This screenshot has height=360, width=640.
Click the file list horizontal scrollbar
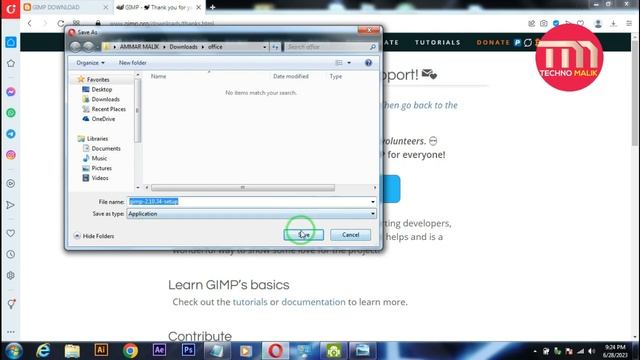[x=243, y=188]
